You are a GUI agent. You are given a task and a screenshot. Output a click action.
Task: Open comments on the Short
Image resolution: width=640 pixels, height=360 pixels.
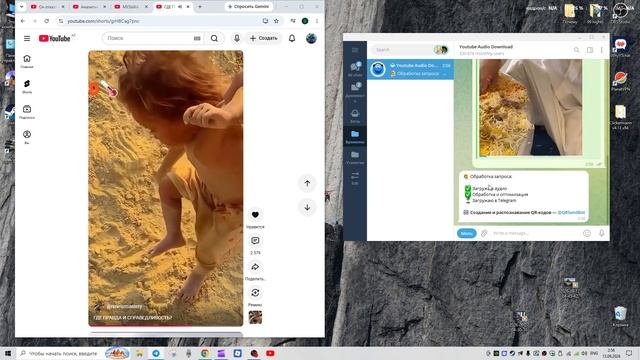(x=255, y=241)
